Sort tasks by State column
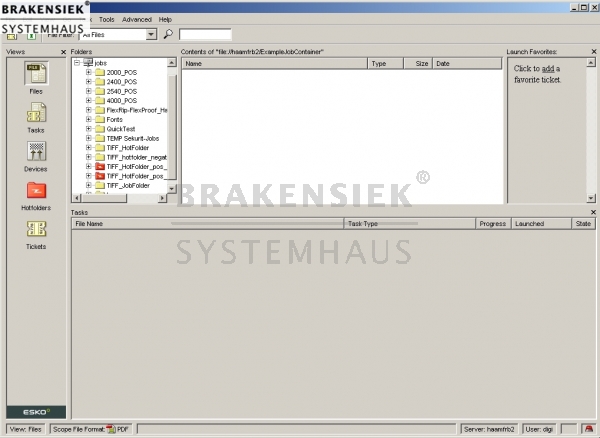 [x=584, y=224]
